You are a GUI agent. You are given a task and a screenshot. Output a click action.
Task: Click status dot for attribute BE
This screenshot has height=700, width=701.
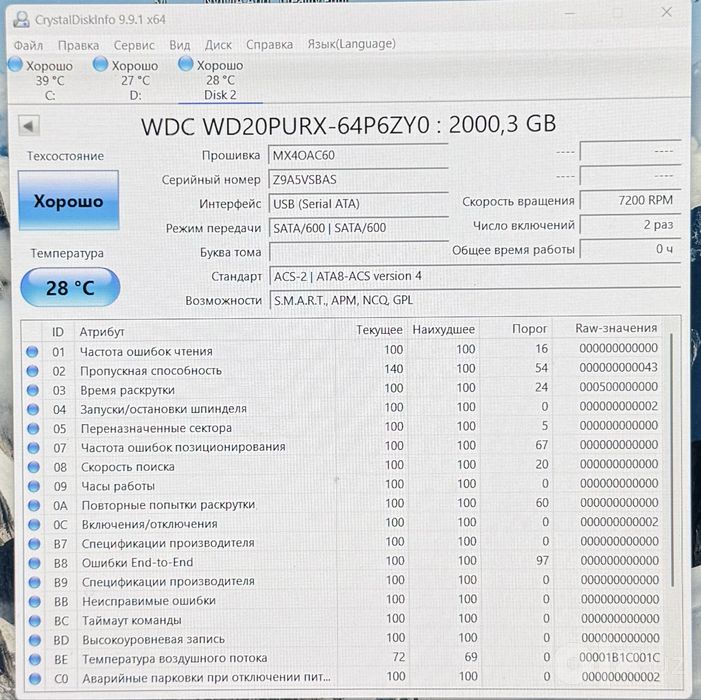point(35,659)
